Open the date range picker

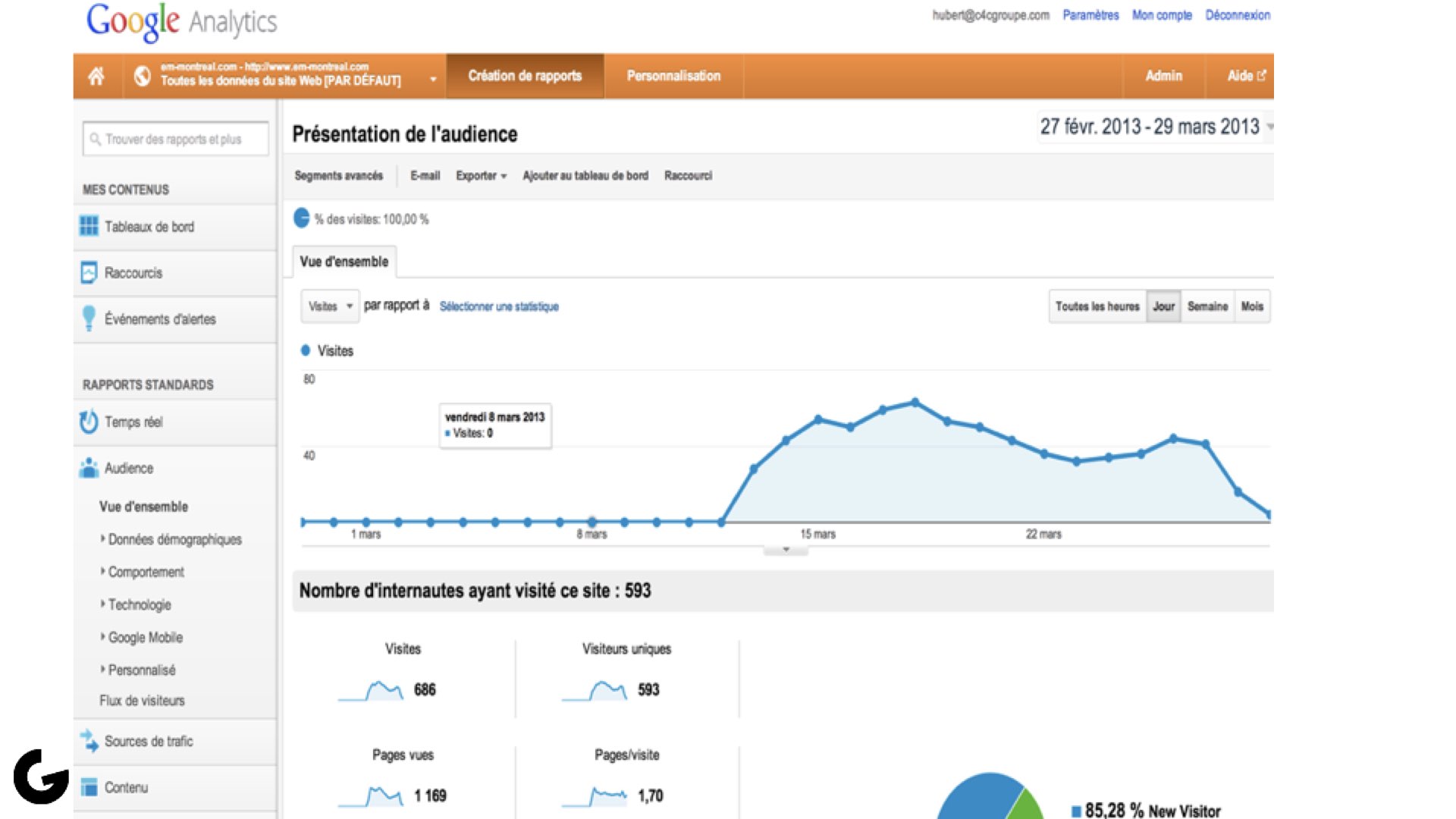click(x=1155, y=127)
